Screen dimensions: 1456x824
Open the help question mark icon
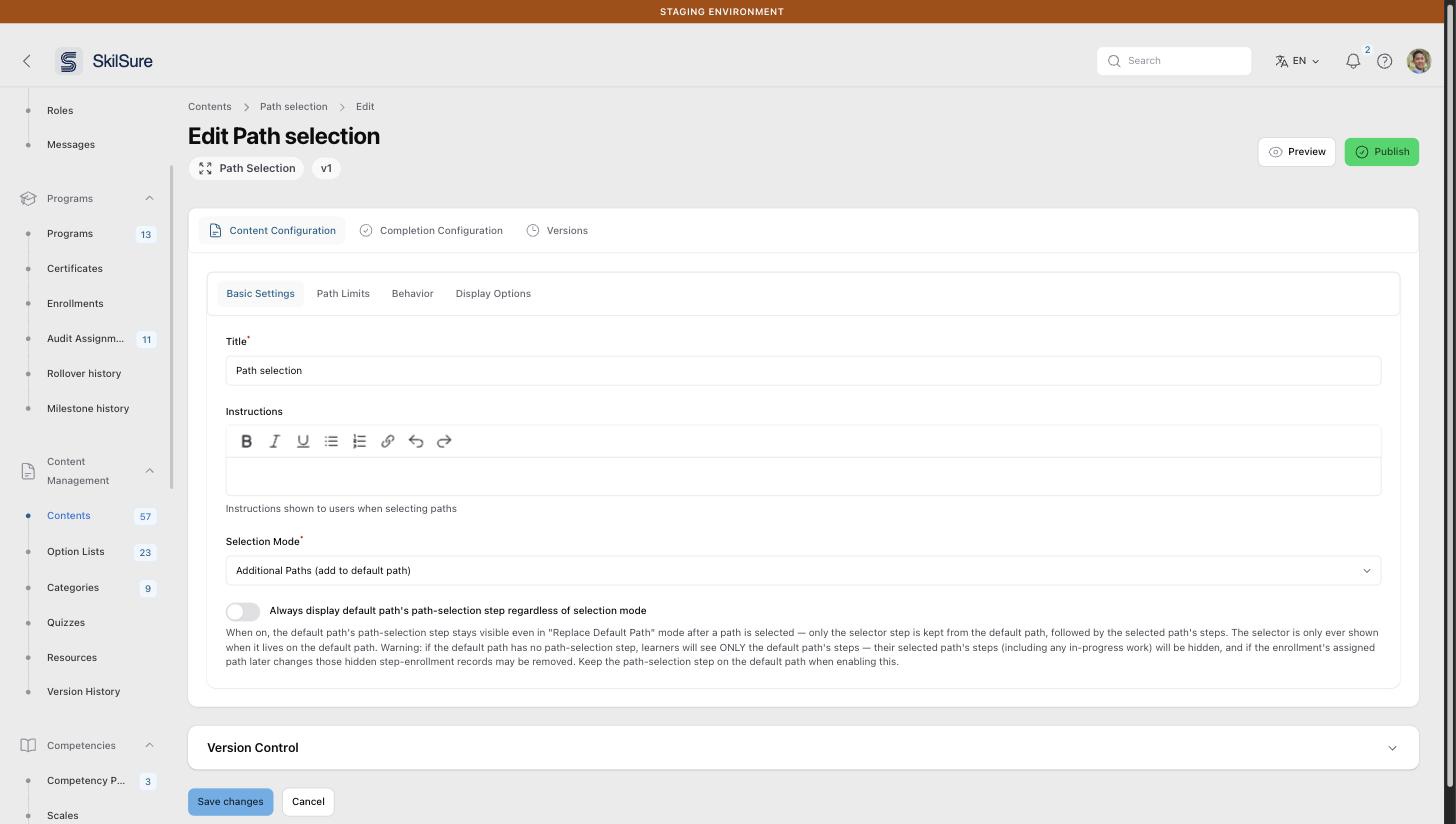point(1385,61)
